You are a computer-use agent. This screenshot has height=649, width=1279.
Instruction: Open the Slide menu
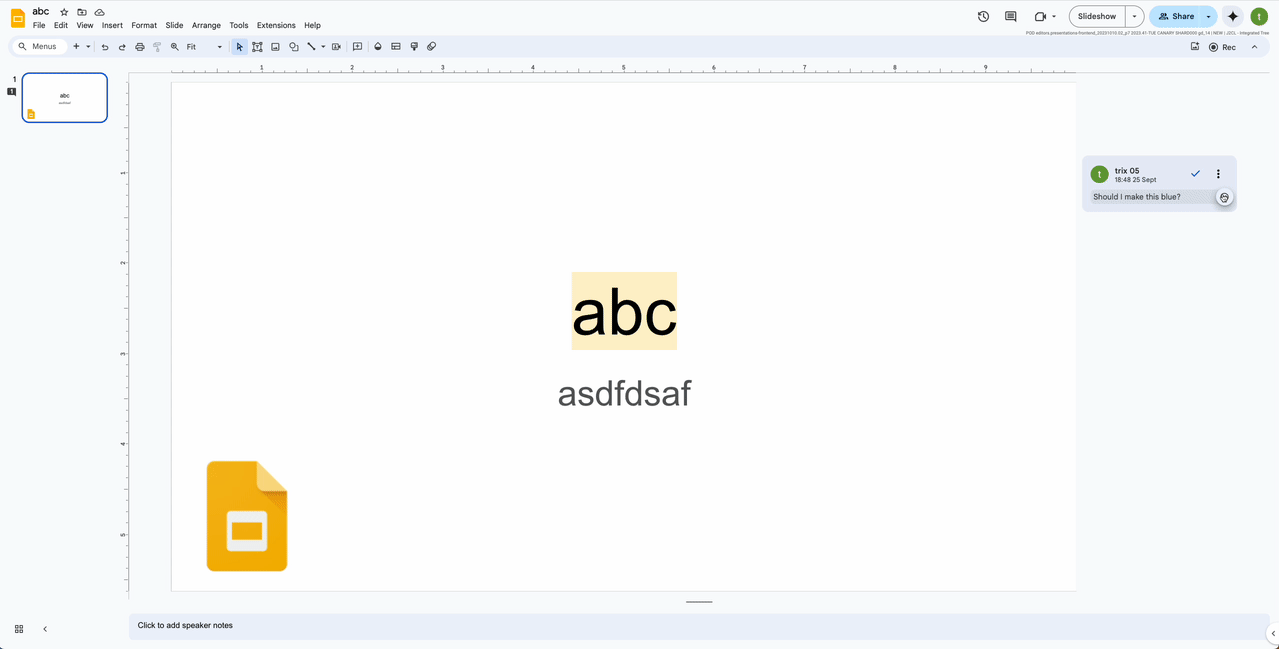click(174, 25)
